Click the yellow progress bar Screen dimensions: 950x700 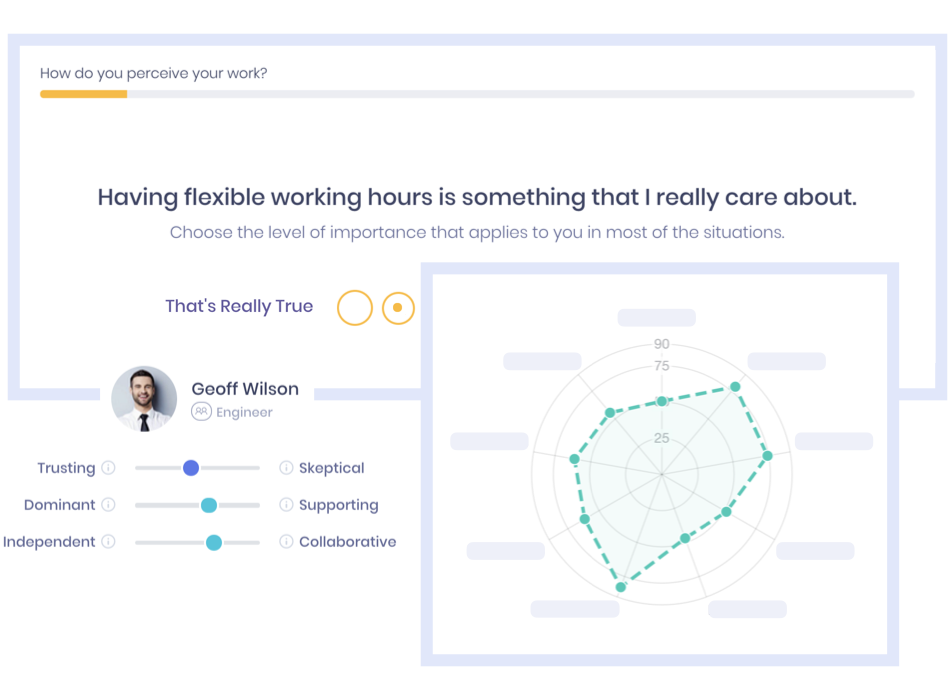pyautogui.click(x=84, y=94)
